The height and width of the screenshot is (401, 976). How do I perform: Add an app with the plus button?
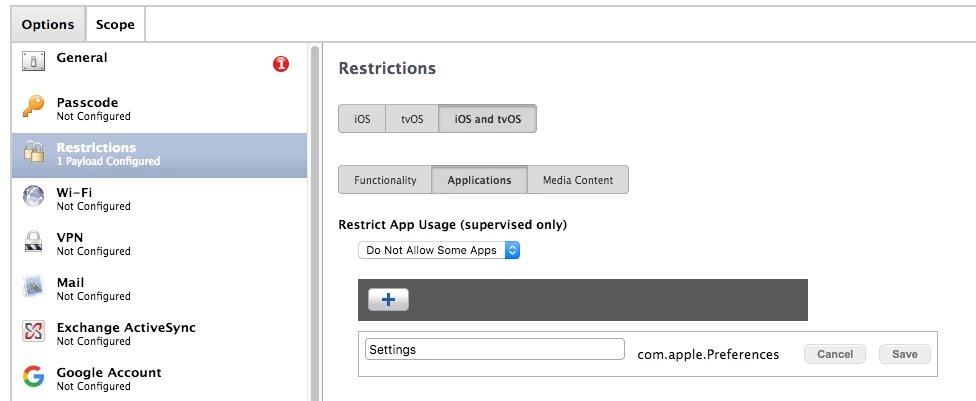tap(388, 300)
